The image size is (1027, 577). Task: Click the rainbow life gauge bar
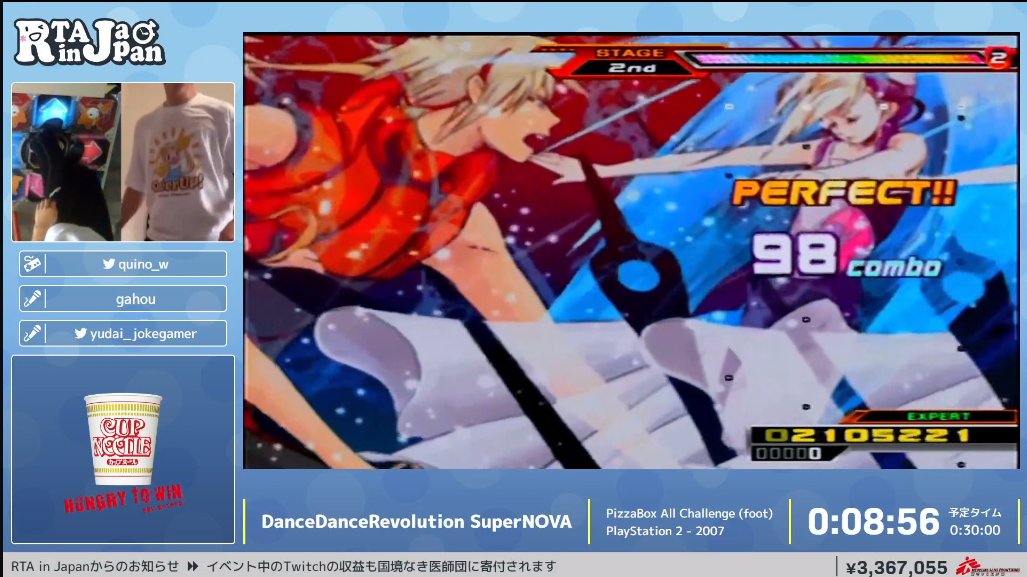click(838, 58)
